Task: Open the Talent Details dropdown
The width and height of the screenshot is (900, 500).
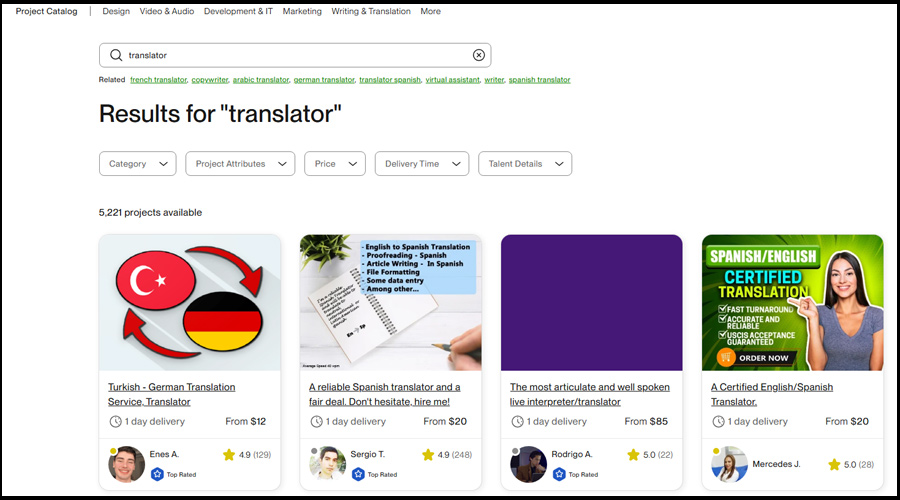Action: 525,164
